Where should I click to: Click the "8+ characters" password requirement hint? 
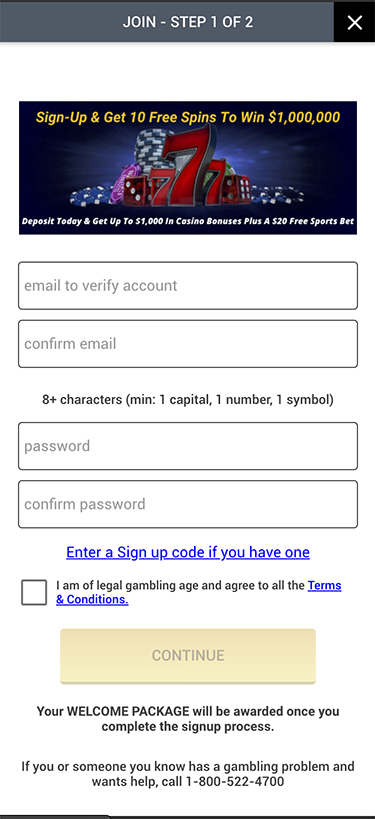tap(188, 400)
